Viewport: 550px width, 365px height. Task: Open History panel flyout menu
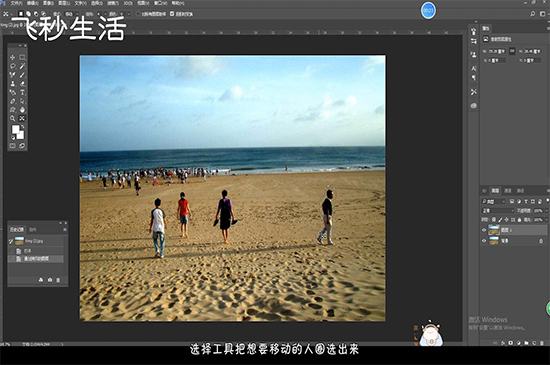[65, 230]
